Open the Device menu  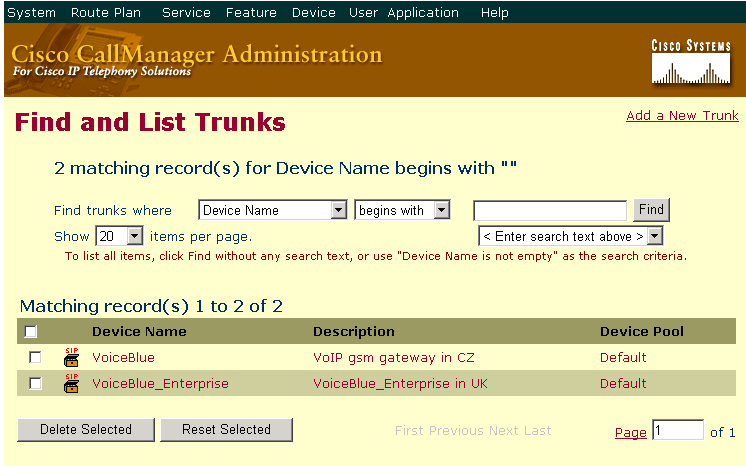[x=314, y=12]
